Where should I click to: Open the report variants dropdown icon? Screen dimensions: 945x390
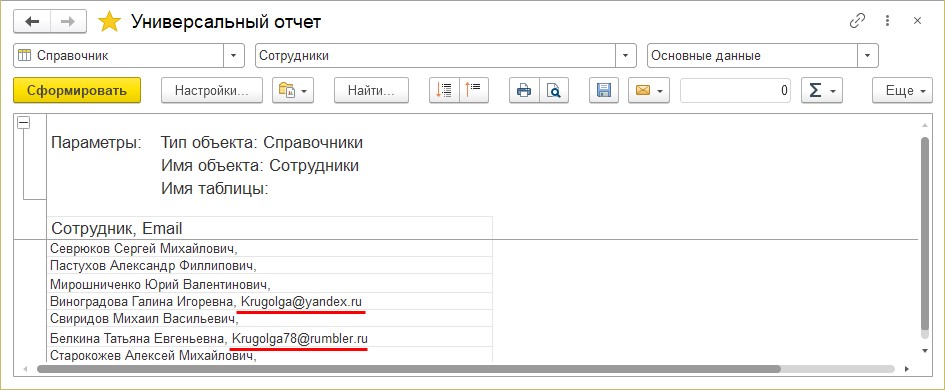coord(293,90)
